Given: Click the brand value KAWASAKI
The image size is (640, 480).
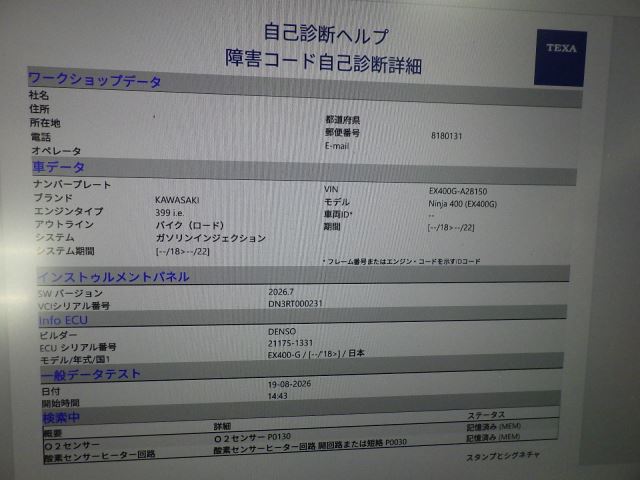Looking at the screenshot, I should [177, 200].
